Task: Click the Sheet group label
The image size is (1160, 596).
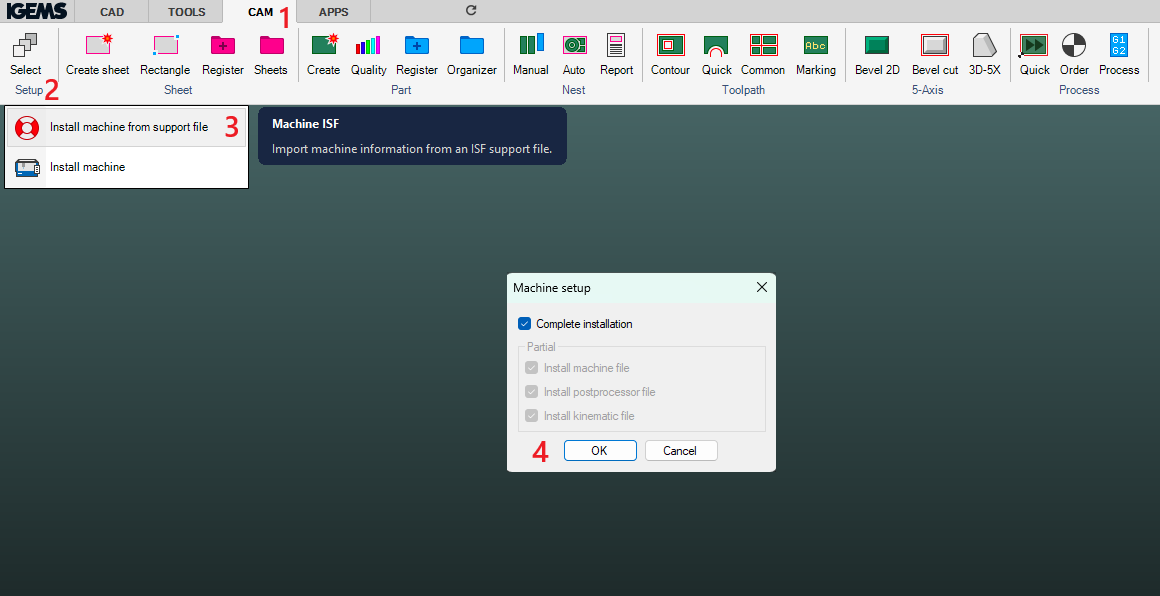Action: click(x=178, y=90)
